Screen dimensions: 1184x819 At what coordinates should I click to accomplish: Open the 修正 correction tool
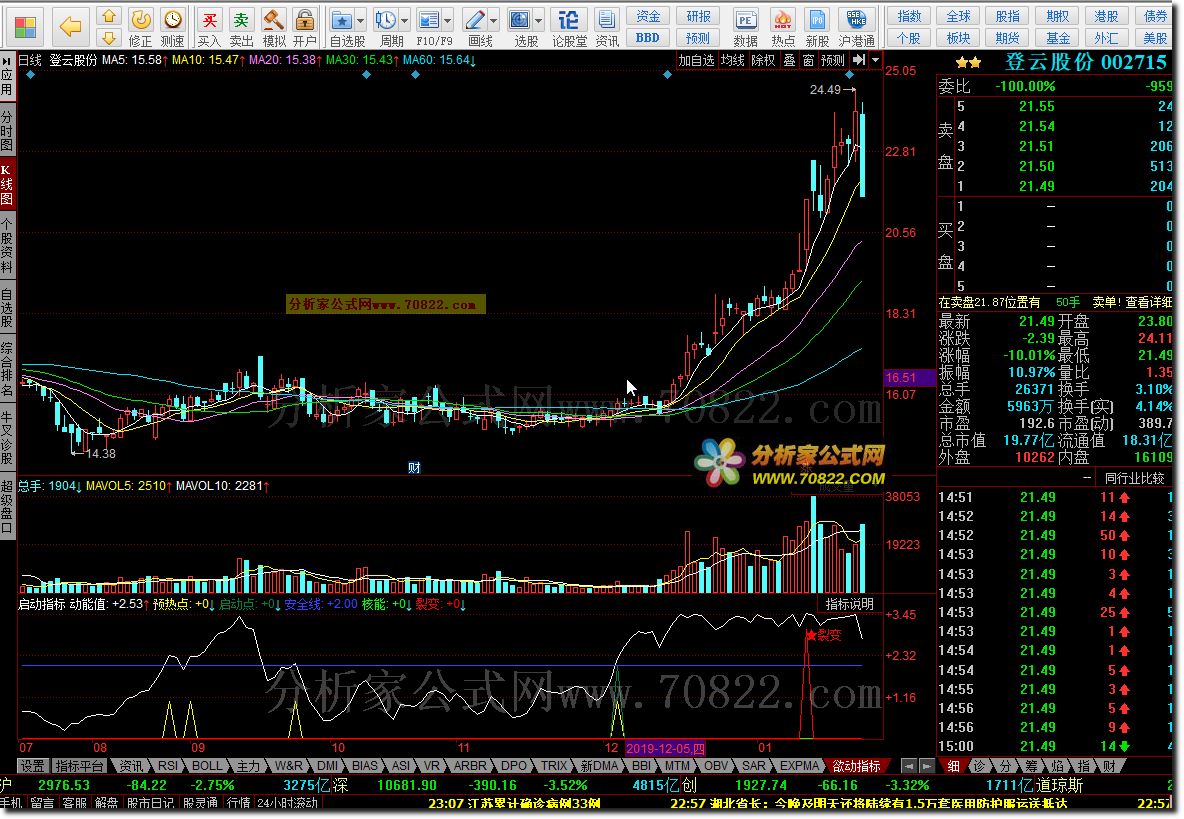pyautogui.click(x=140, y=27)
